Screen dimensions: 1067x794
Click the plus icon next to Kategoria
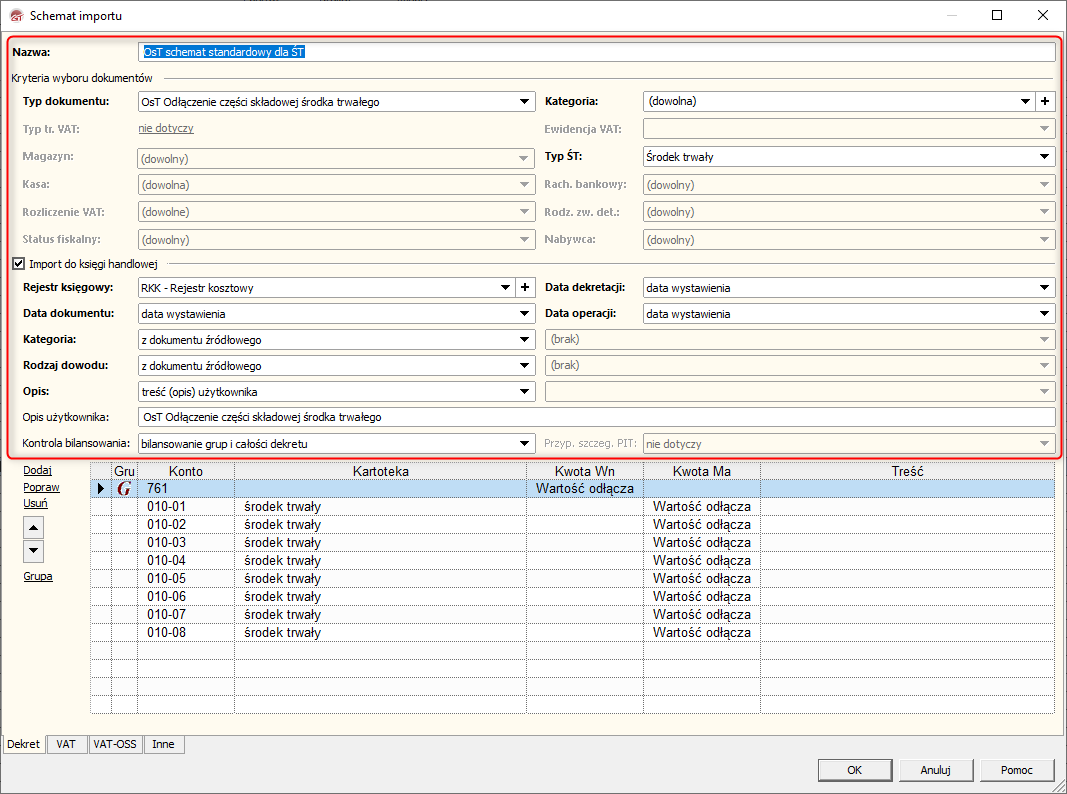[1045, 101]
